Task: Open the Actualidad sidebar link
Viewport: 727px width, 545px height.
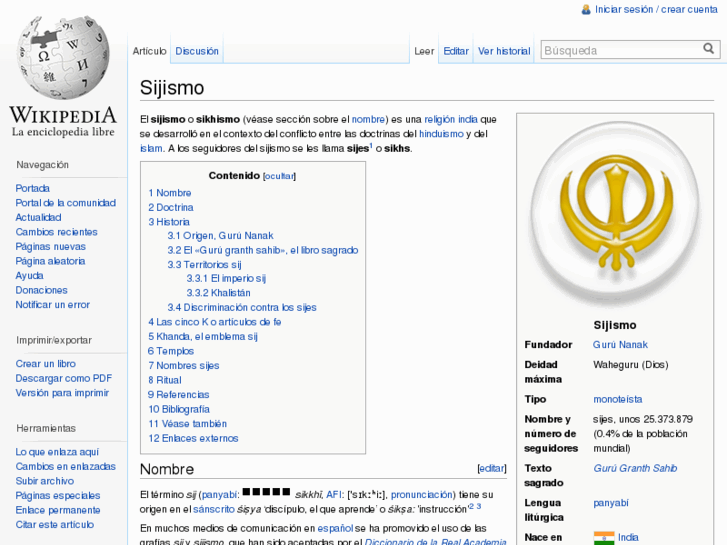Action: click(x=38, y=217)
